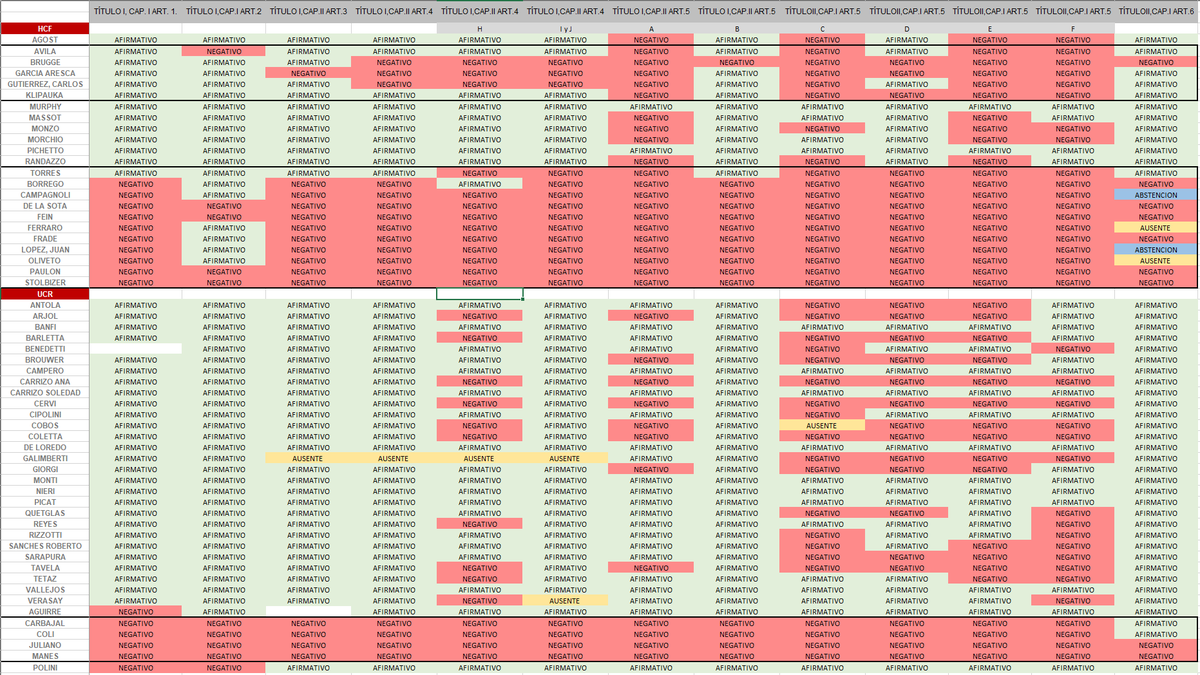Select the DE LOREDO name cell
Screen dimensions: 1200x675
(45, 448)
